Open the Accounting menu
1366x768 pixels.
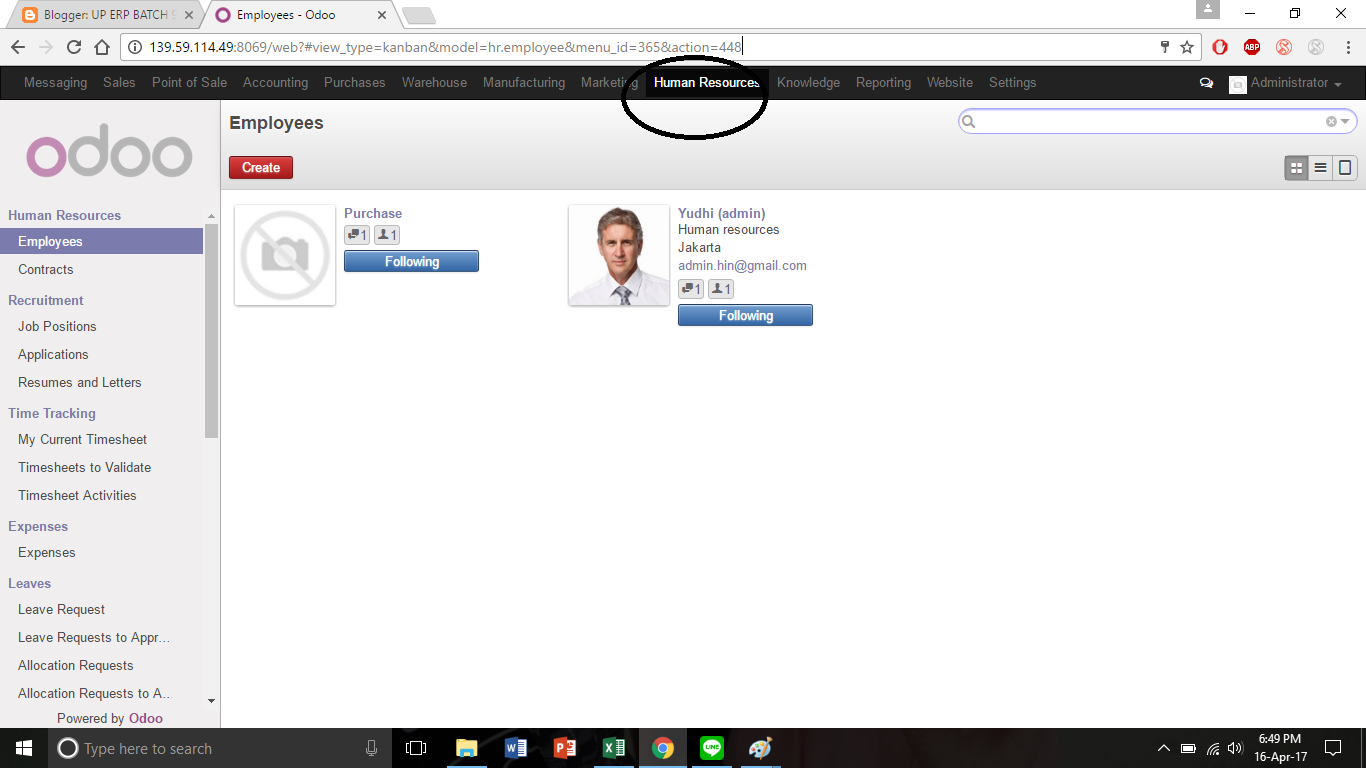tap(275, 83)
